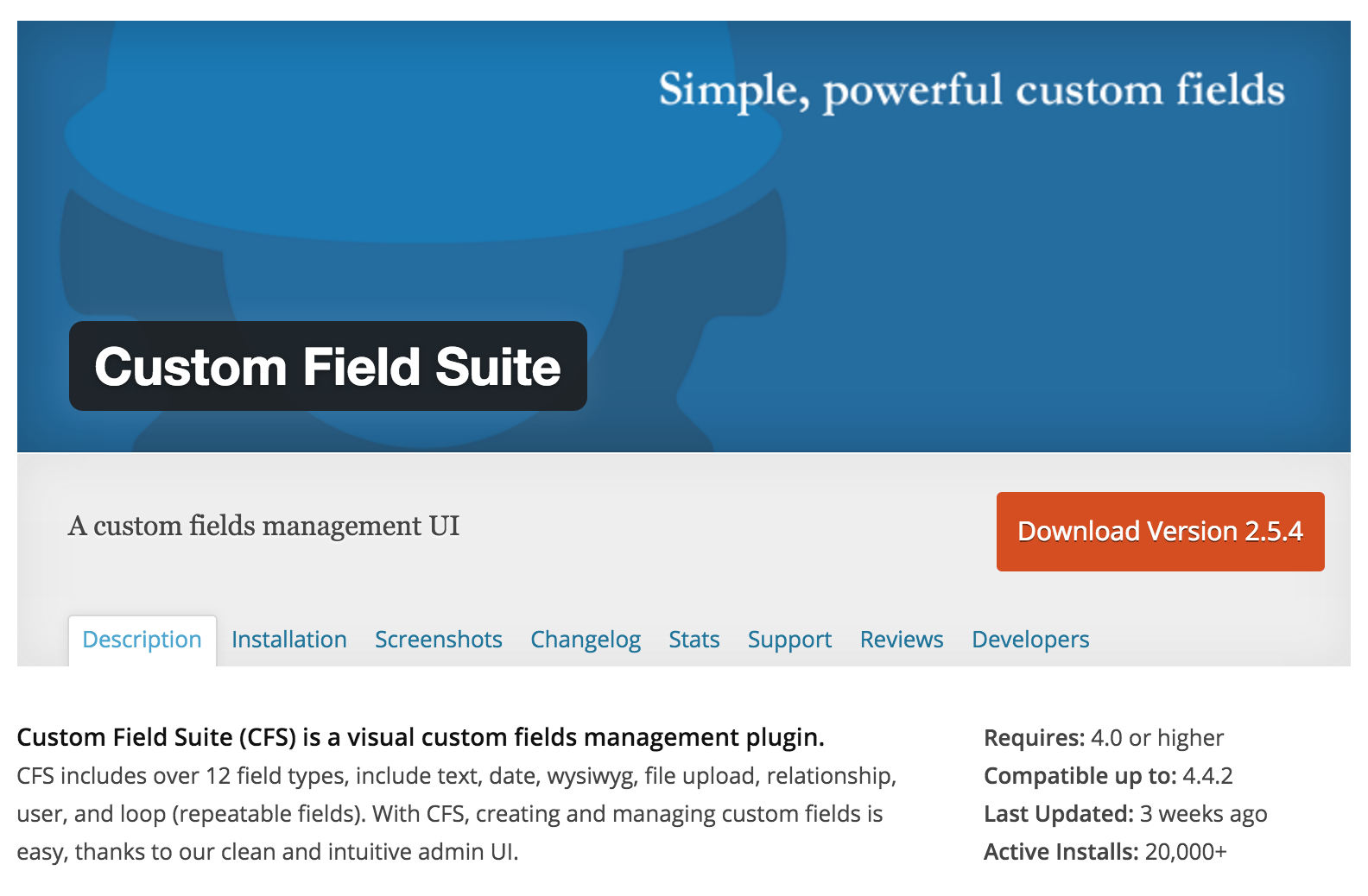1368x896 pixels.
Task: Click the Last Updated: 3 weeks ago text
Action: [1125, 814]
